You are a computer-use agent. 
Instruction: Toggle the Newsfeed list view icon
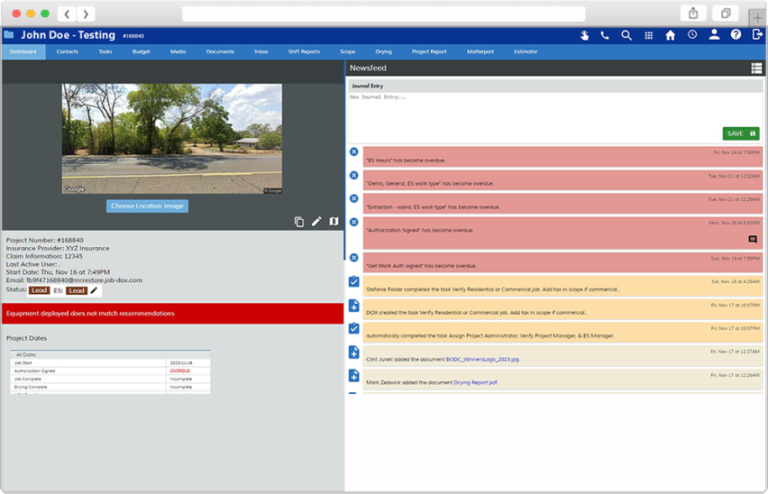tap(756, 68)
